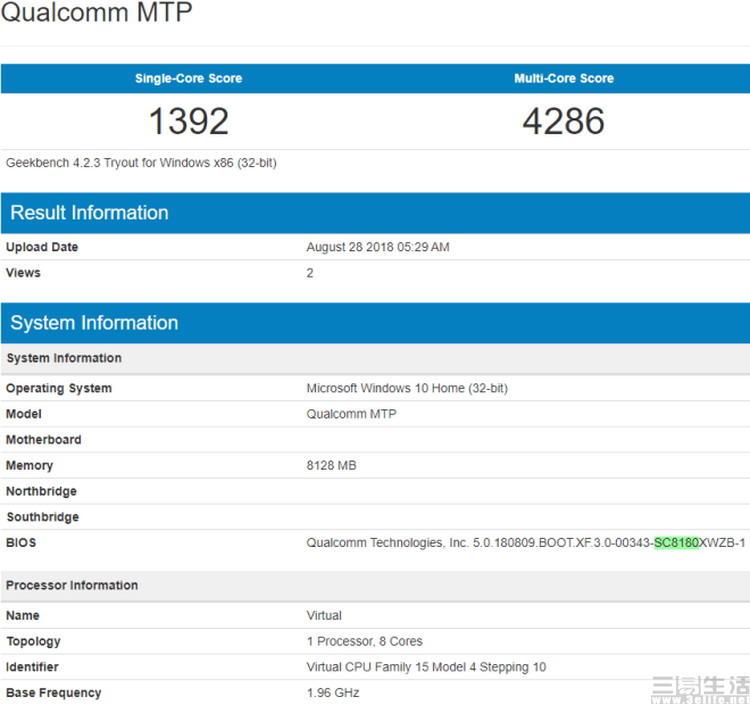Click the single-core score value 1392
Viewport: 750px width, 705px height.
pyautogui.click(x=188, y=121)
